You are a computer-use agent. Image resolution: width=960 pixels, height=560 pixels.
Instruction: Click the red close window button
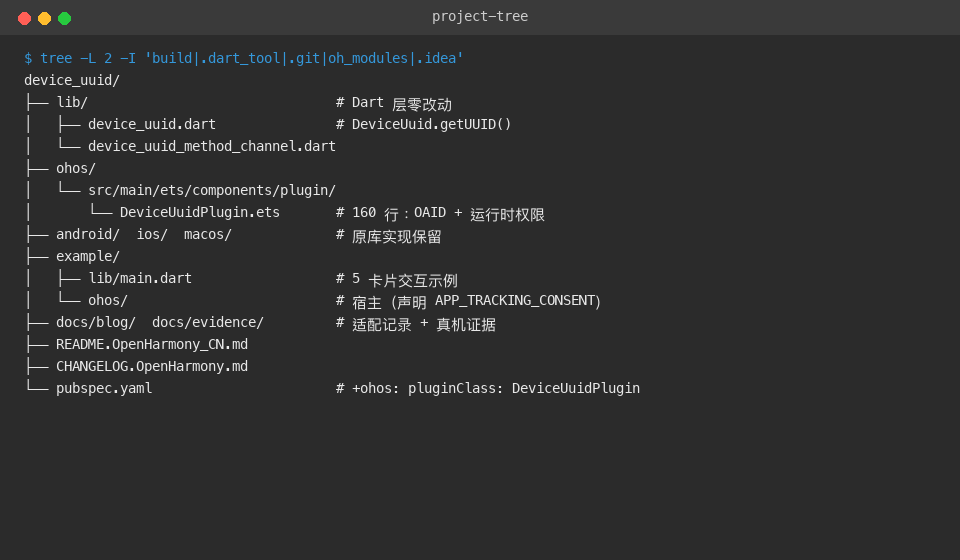click(24, 18)
